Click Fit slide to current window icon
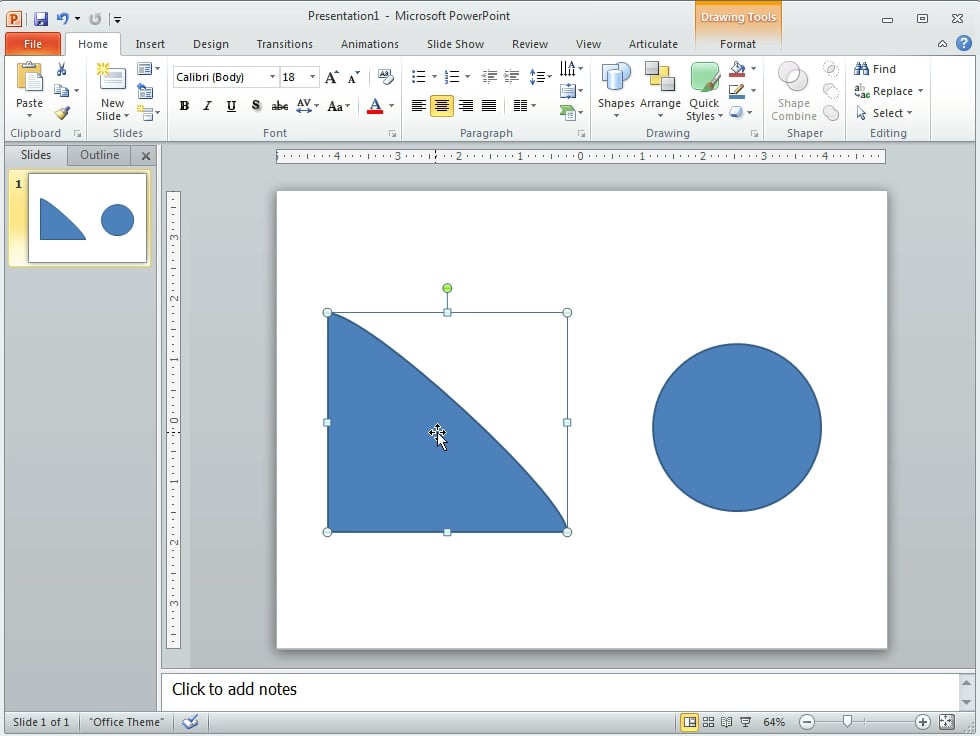980x736 pixels. [946, 722]
